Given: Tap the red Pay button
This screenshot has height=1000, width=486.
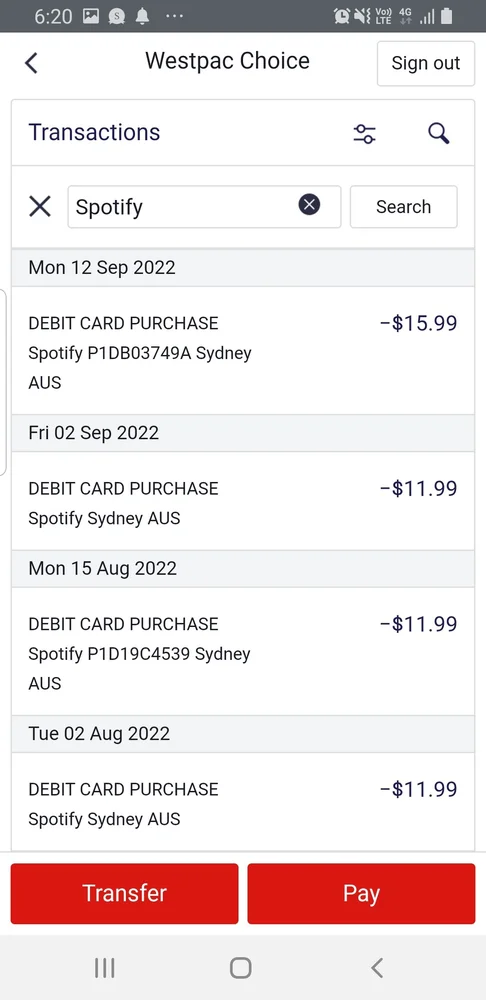Looking at the screenshot, I should 362,893.
